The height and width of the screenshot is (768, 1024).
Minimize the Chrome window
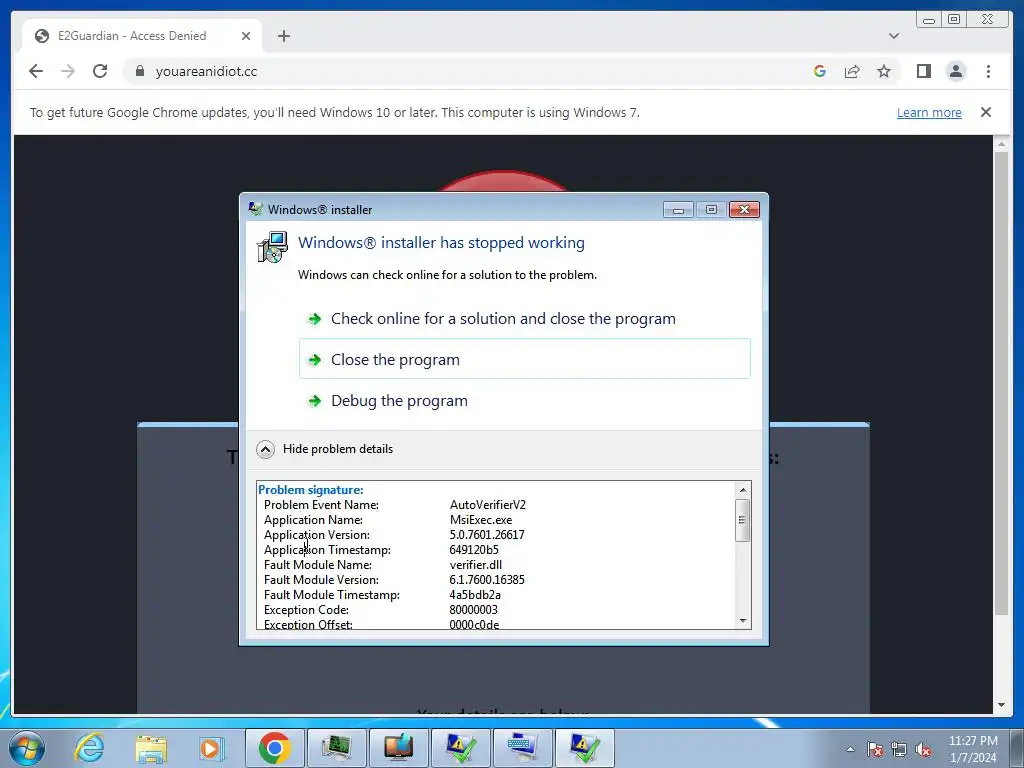929,20
